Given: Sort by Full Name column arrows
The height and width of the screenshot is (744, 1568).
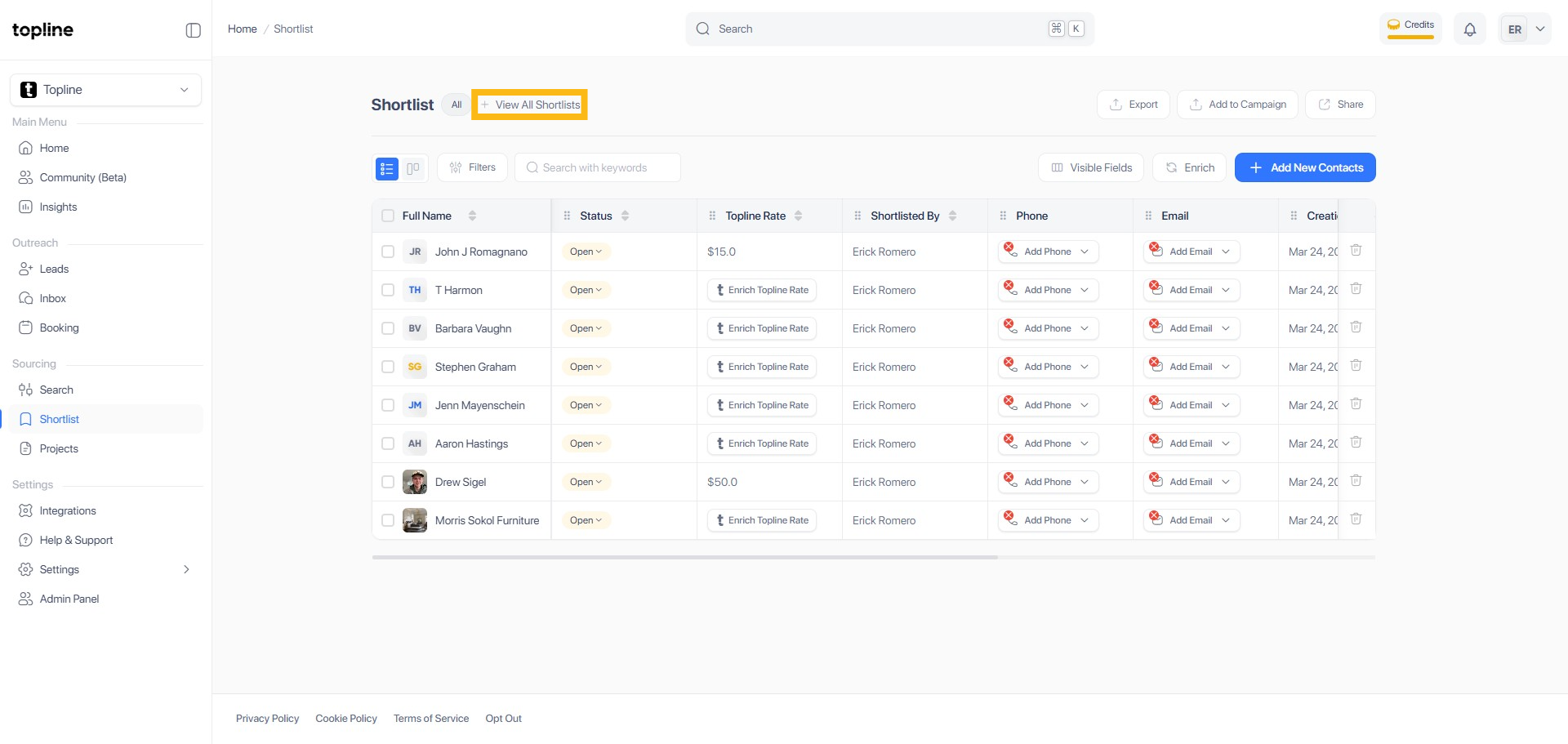Looking at the screenshot, I should [472, 216].
